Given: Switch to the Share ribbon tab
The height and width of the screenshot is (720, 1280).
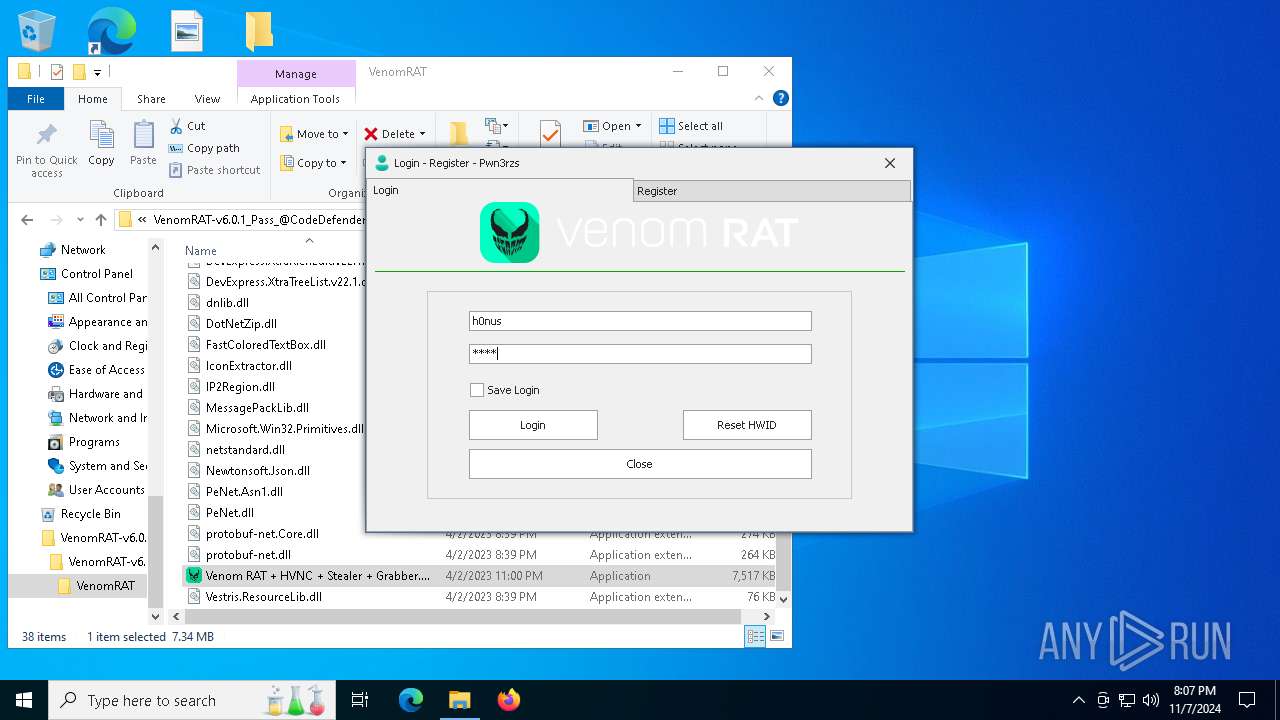Looking at the screenshot, I should [151, 99].
